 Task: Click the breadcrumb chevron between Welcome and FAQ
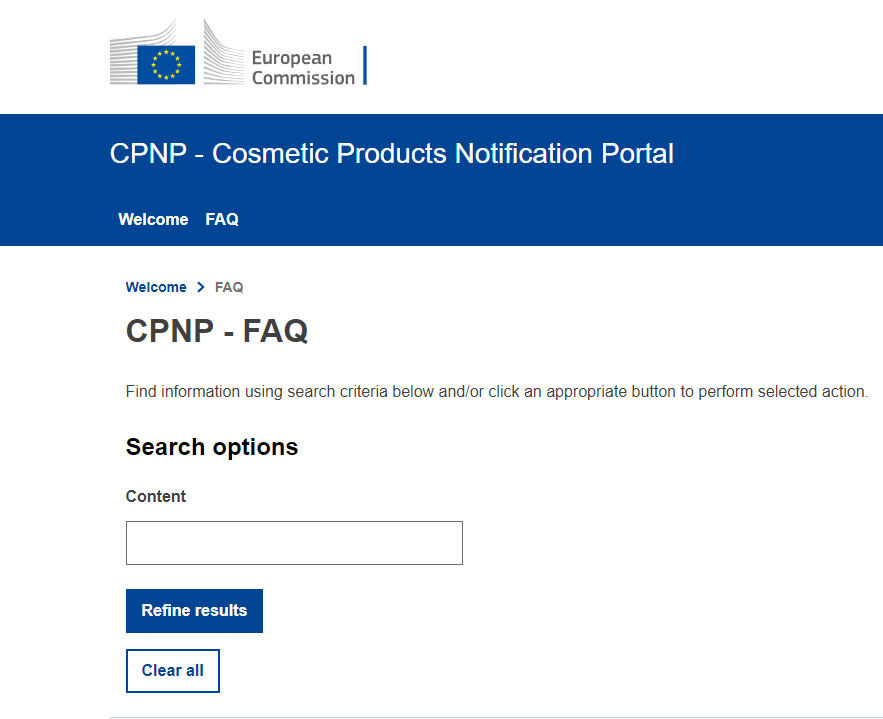tap(200, 287)
